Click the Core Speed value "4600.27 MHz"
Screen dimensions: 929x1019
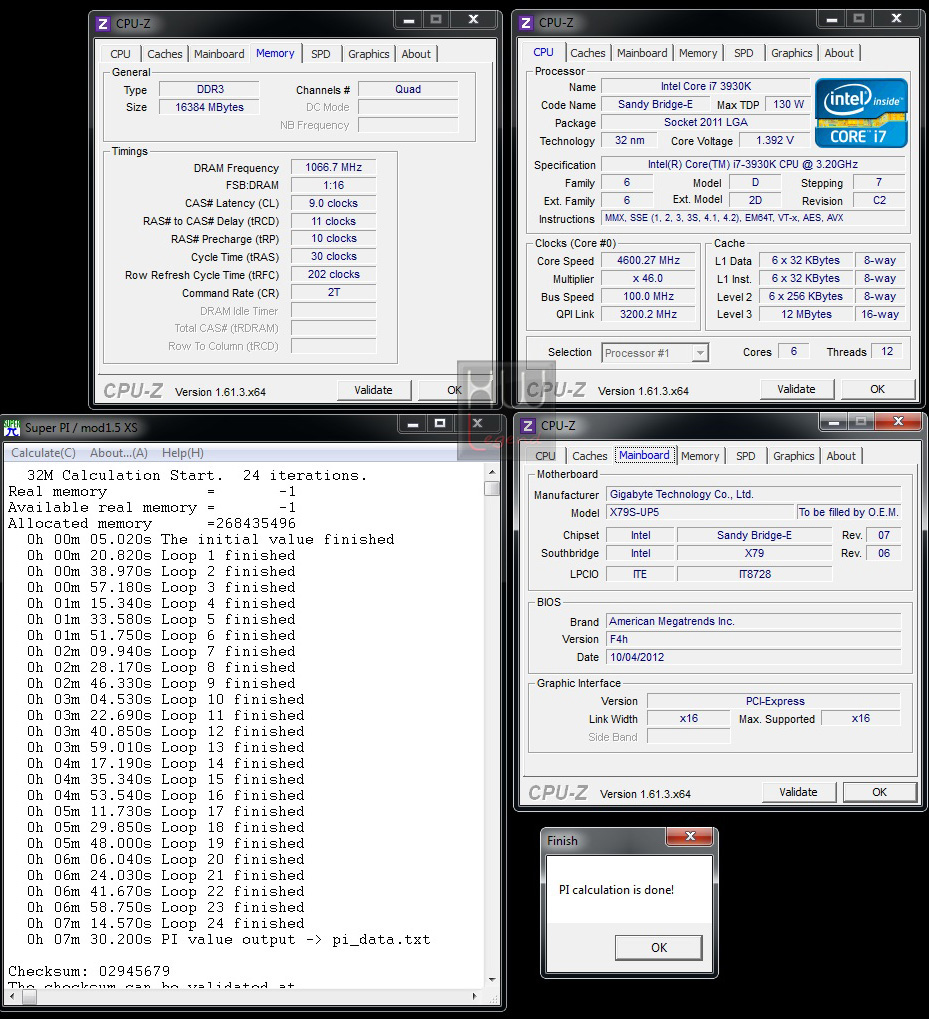[648, 261]
